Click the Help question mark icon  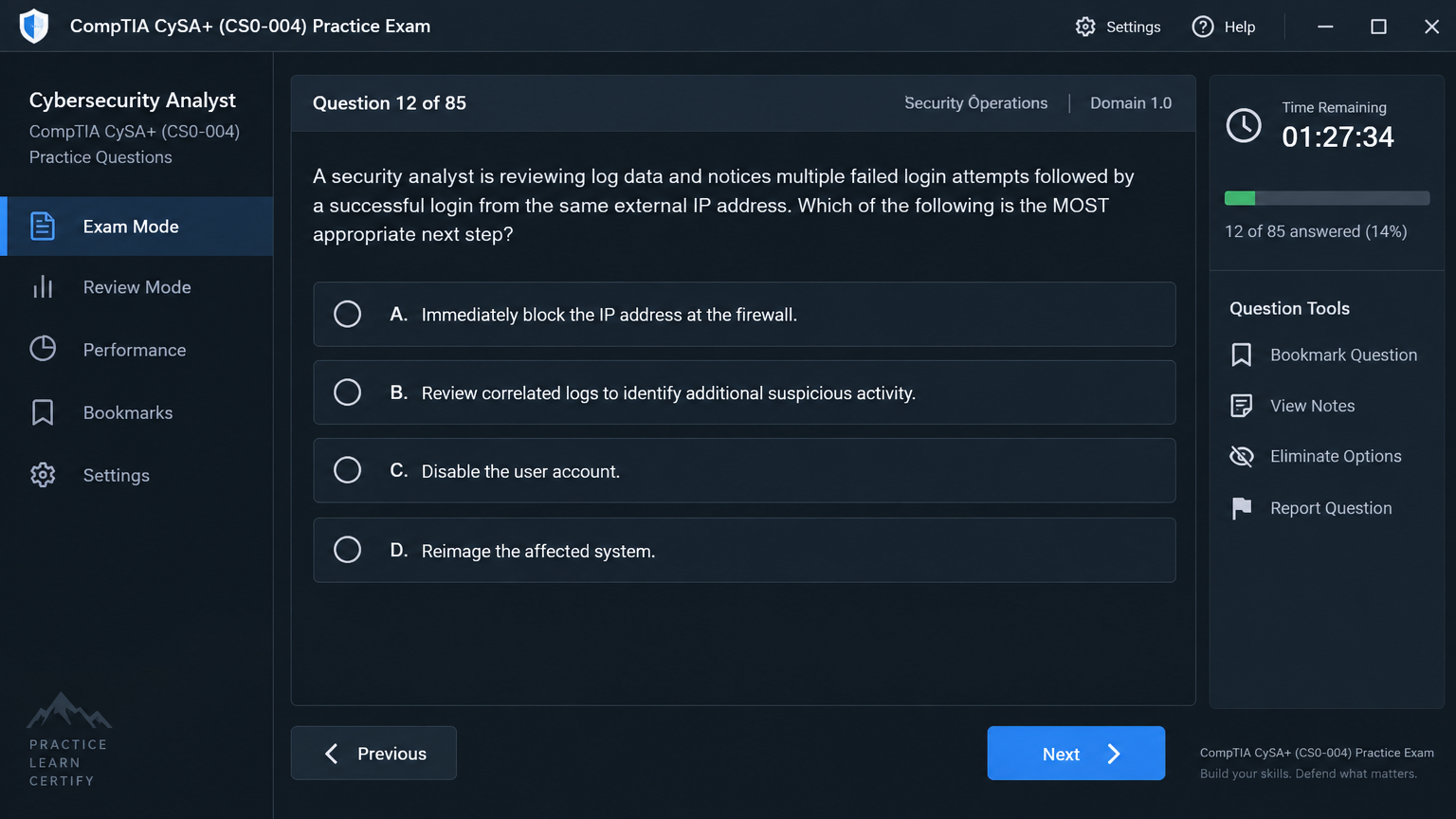pyautogui.click(x=1203, y=27)
